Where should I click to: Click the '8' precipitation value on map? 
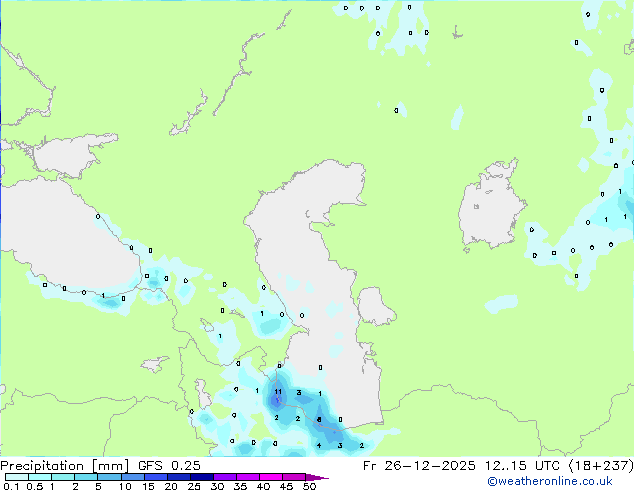pos(319,420)
